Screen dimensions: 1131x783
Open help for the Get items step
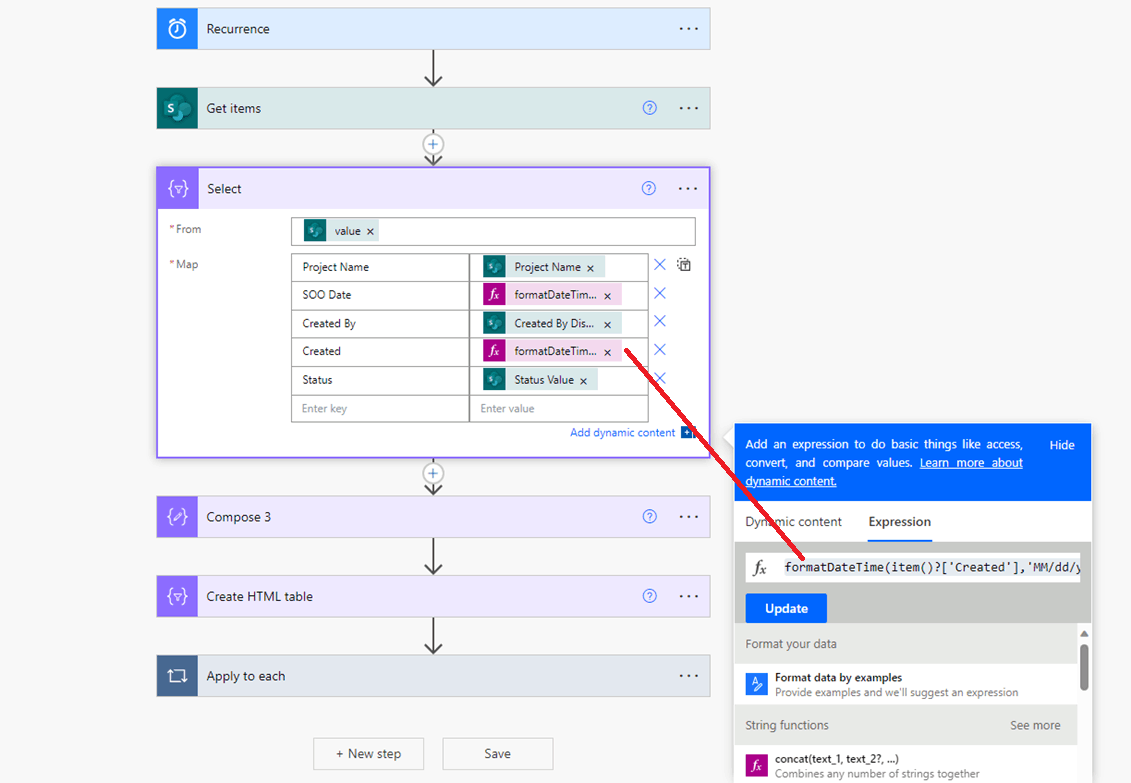tap(649, 108)
